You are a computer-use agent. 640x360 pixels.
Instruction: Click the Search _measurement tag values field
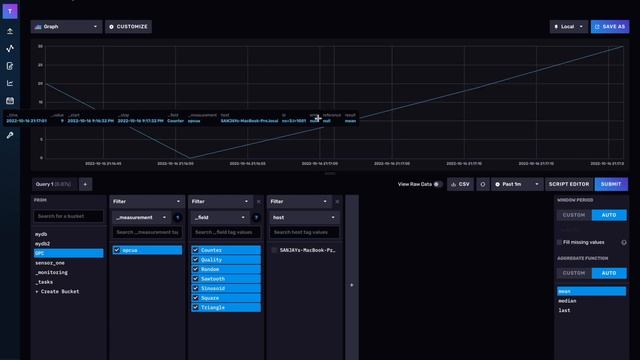pyautogui.click(x=147, y=232)
